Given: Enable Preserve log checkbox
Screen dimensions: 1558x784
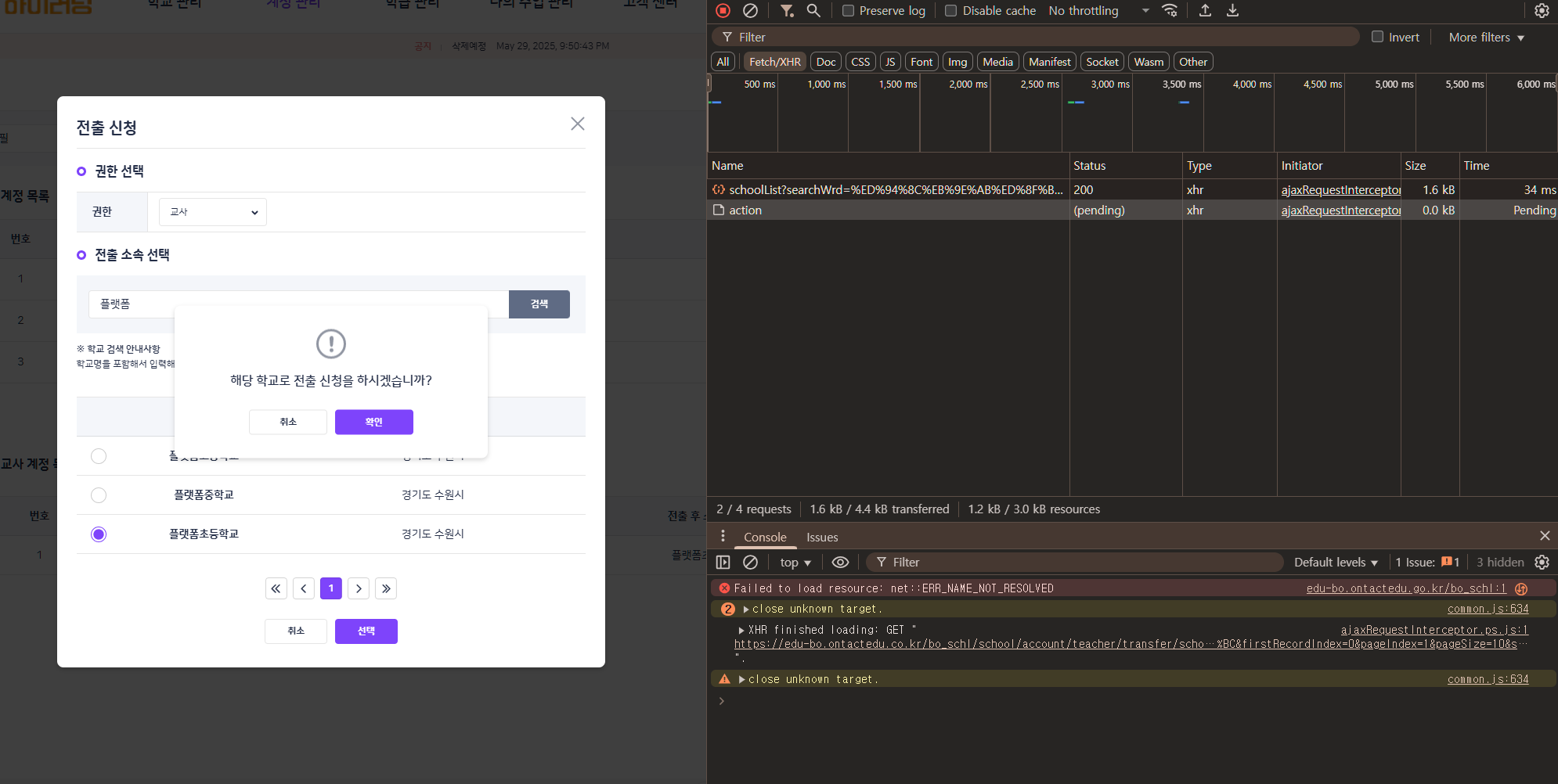Looking at the screenshot, I should (x=848, y=11).
